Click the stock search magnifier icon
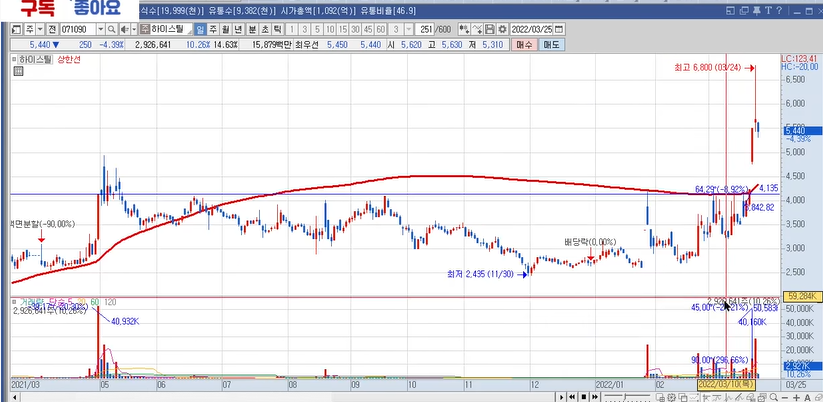This screenshot has width=823, height=402. click(111, 29)
